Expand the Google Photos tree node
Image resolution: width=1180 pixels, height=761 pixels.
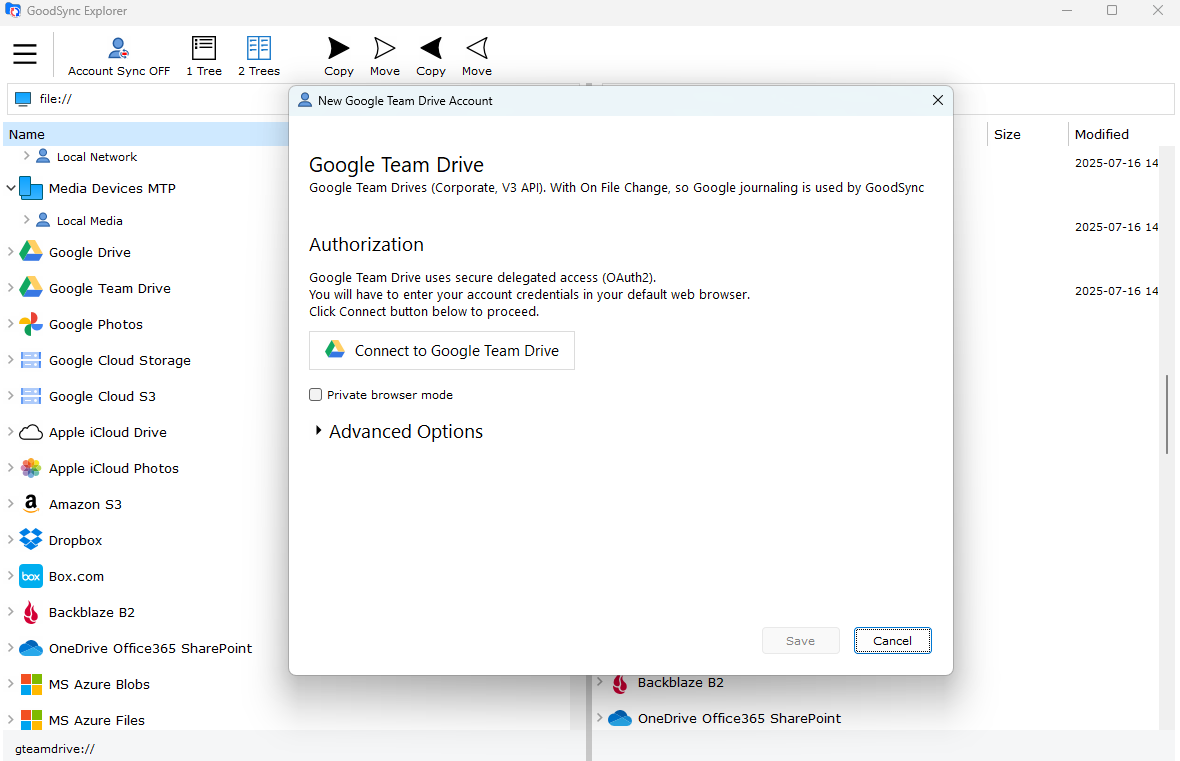tap(11, 324)
